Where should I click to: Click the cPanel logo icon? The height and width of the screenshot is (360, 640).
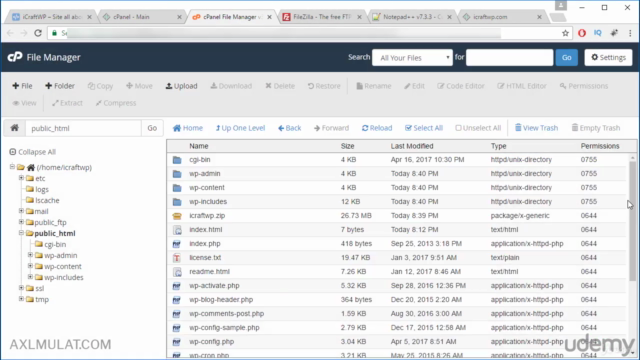(x=15, y=57)
